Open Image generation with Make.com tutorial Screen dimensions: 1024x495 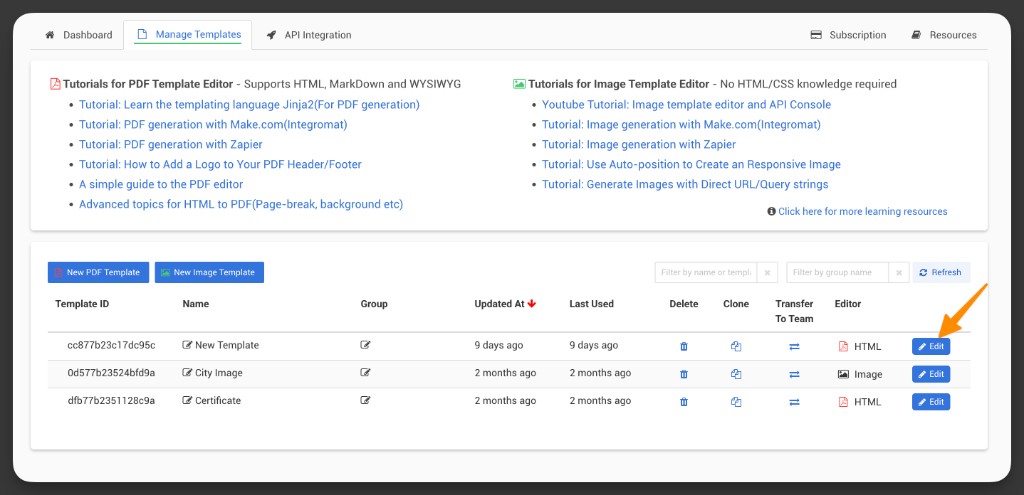pyautogui.click(x=681, y=124)
